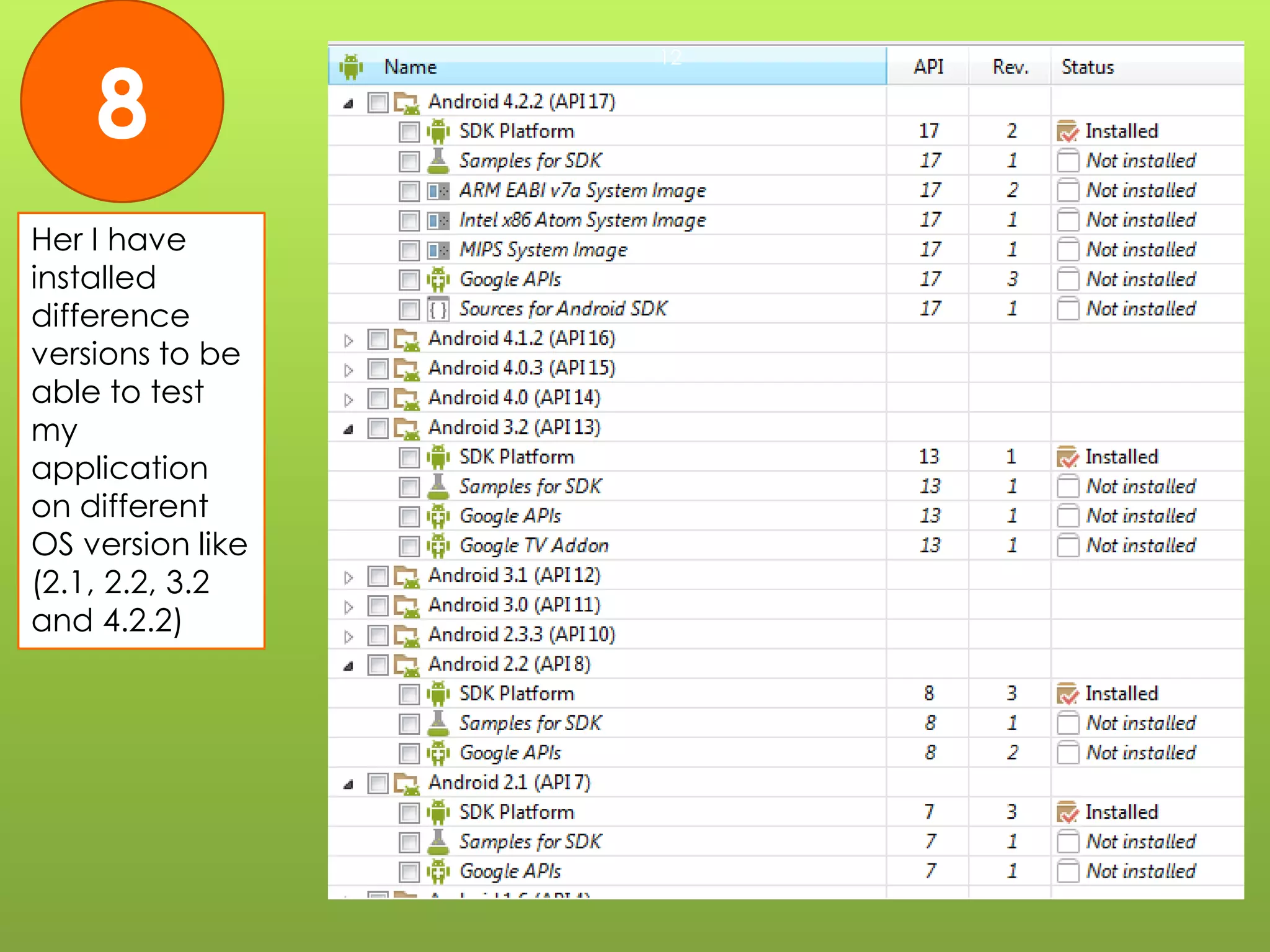Sort by the Rev. column header
Viewport: 1270px width, 952px height.
1010,66
